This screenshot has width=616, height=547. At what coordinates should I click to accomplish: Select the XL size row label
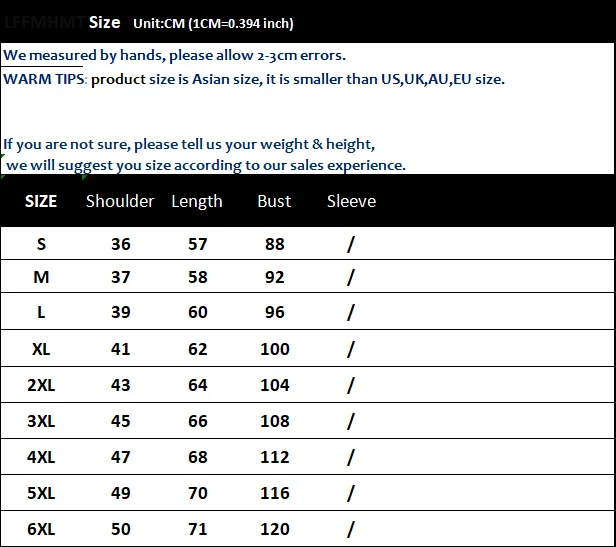41,349
